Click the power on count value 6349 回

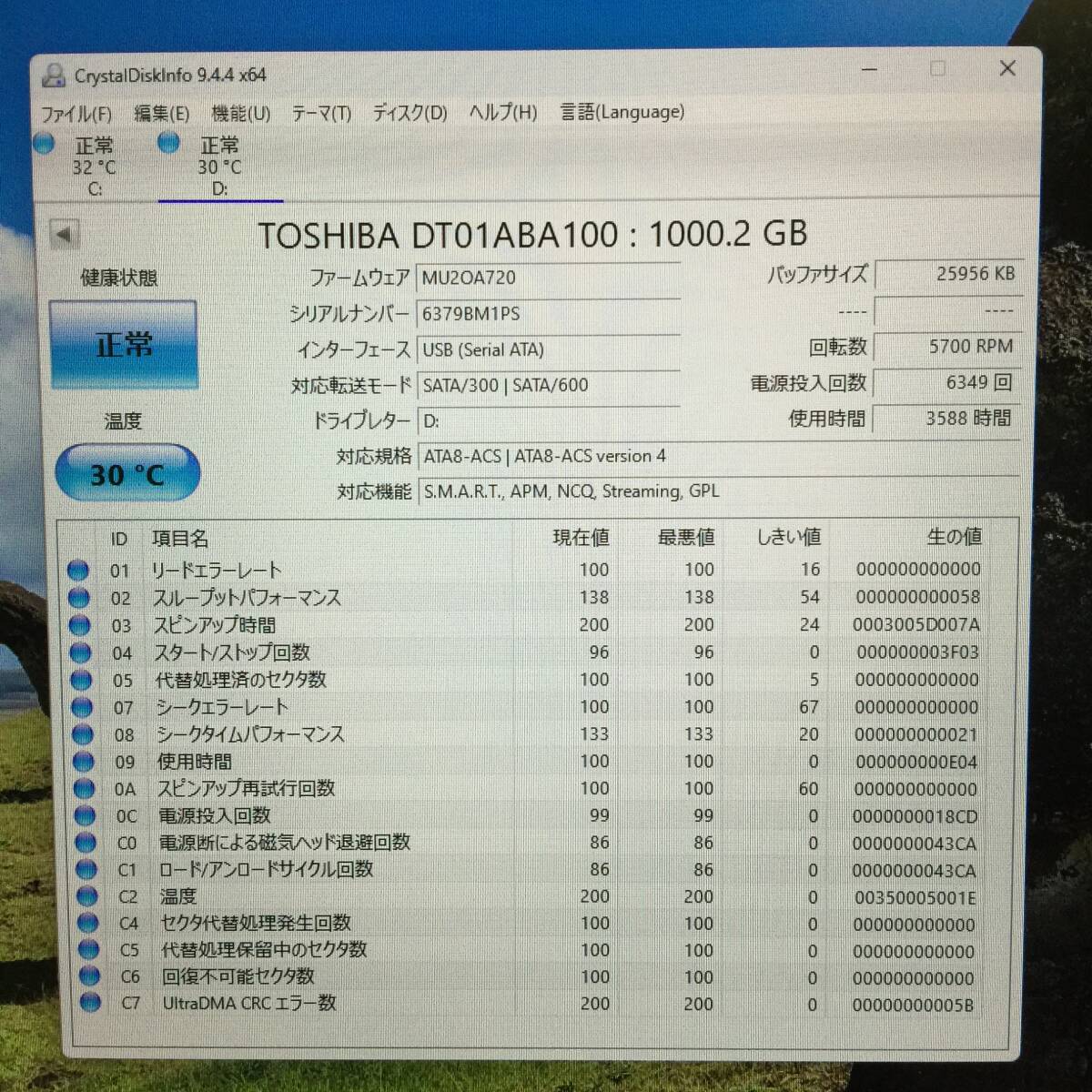click(947, 383)
